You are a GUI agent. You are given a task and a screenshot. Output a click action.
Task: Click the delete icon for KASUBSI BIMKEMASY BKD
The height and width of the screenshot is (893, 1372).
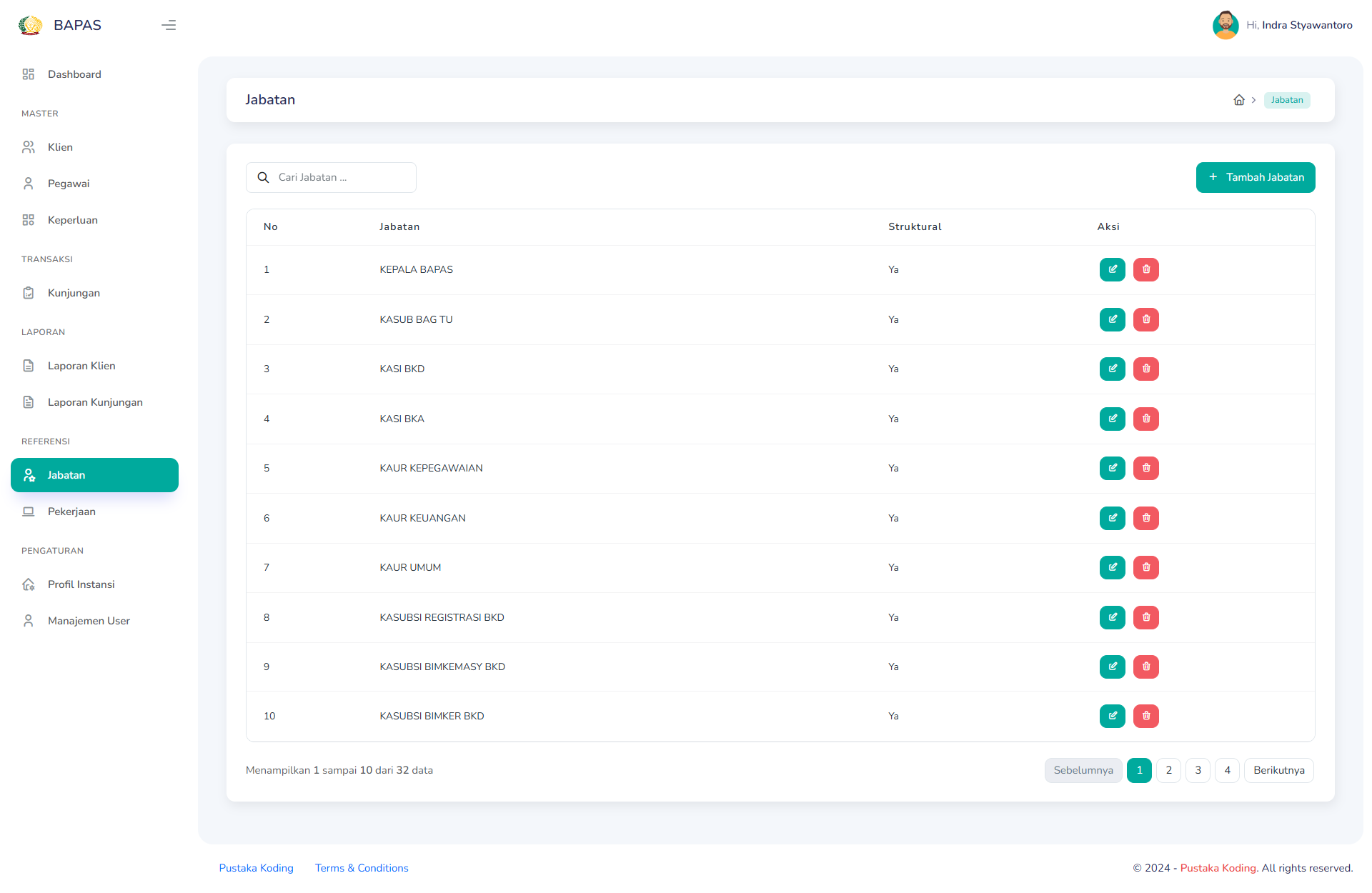tap(1145, 666)
